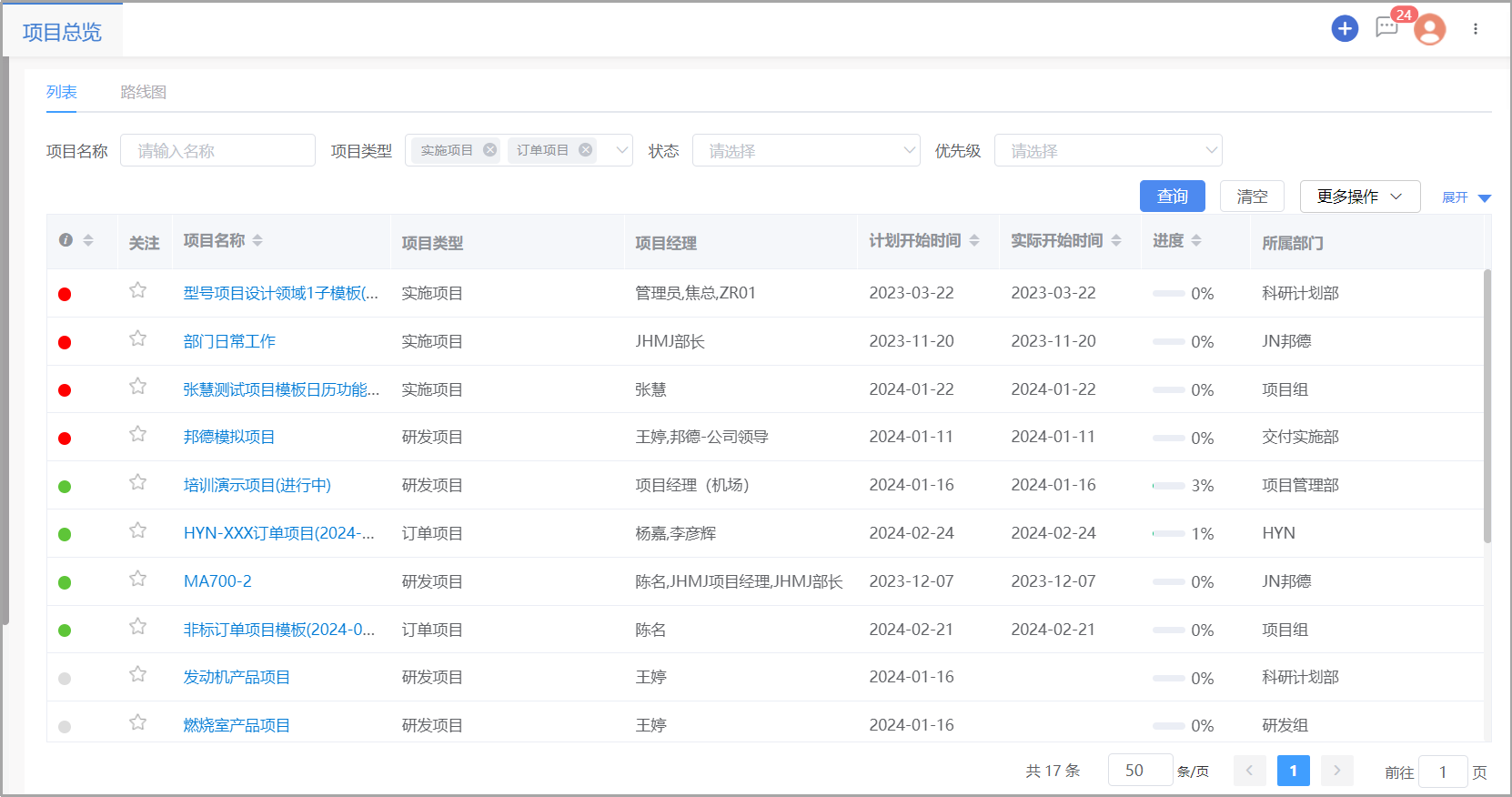The width and height of the screenshot is (1512, 797).
Task: Open the 状态 dropdown
Action: tap(806, 150)
